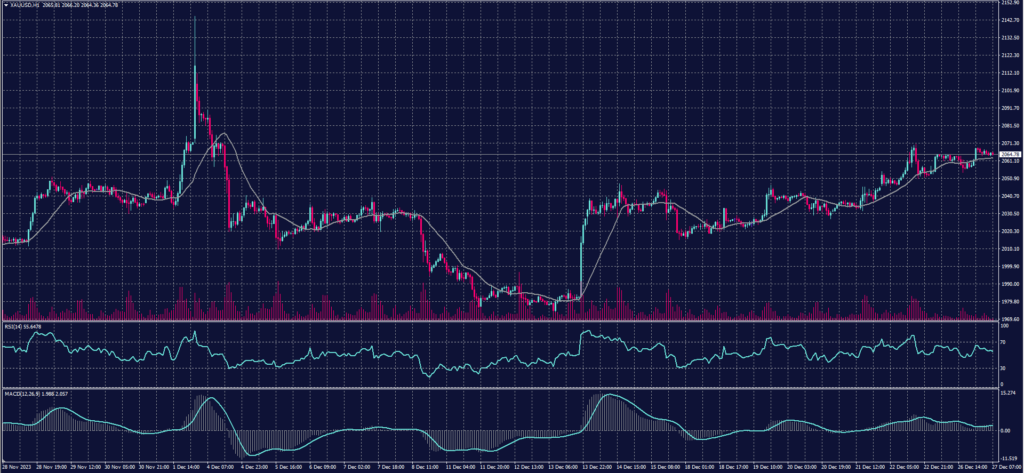Click the tallest candlestick wick spike peak
This screenshot has height=473, width=1024.
[194, 18]
